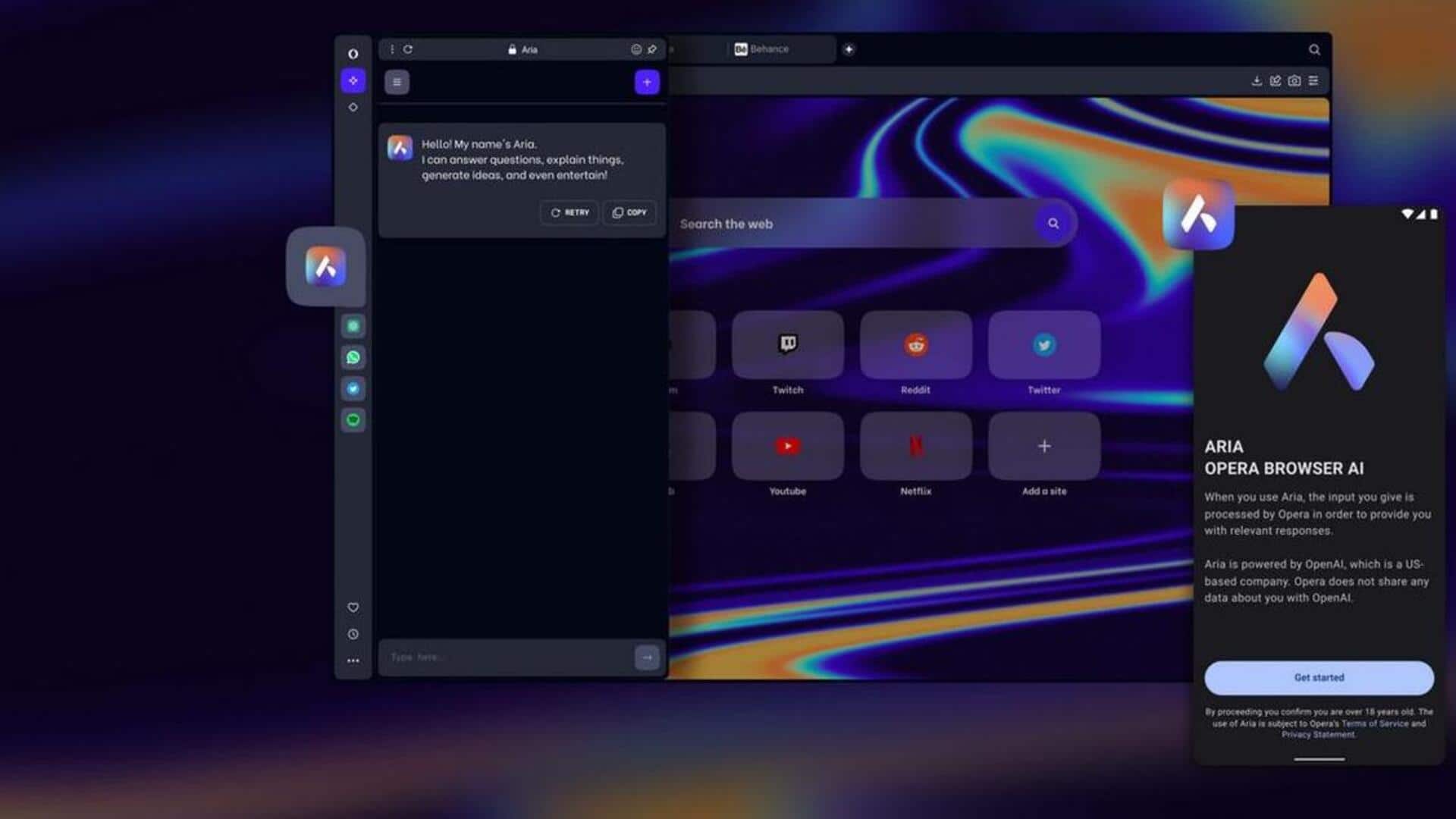Click the search magnifier button

pyautogui.click(x=1053, y=223)
